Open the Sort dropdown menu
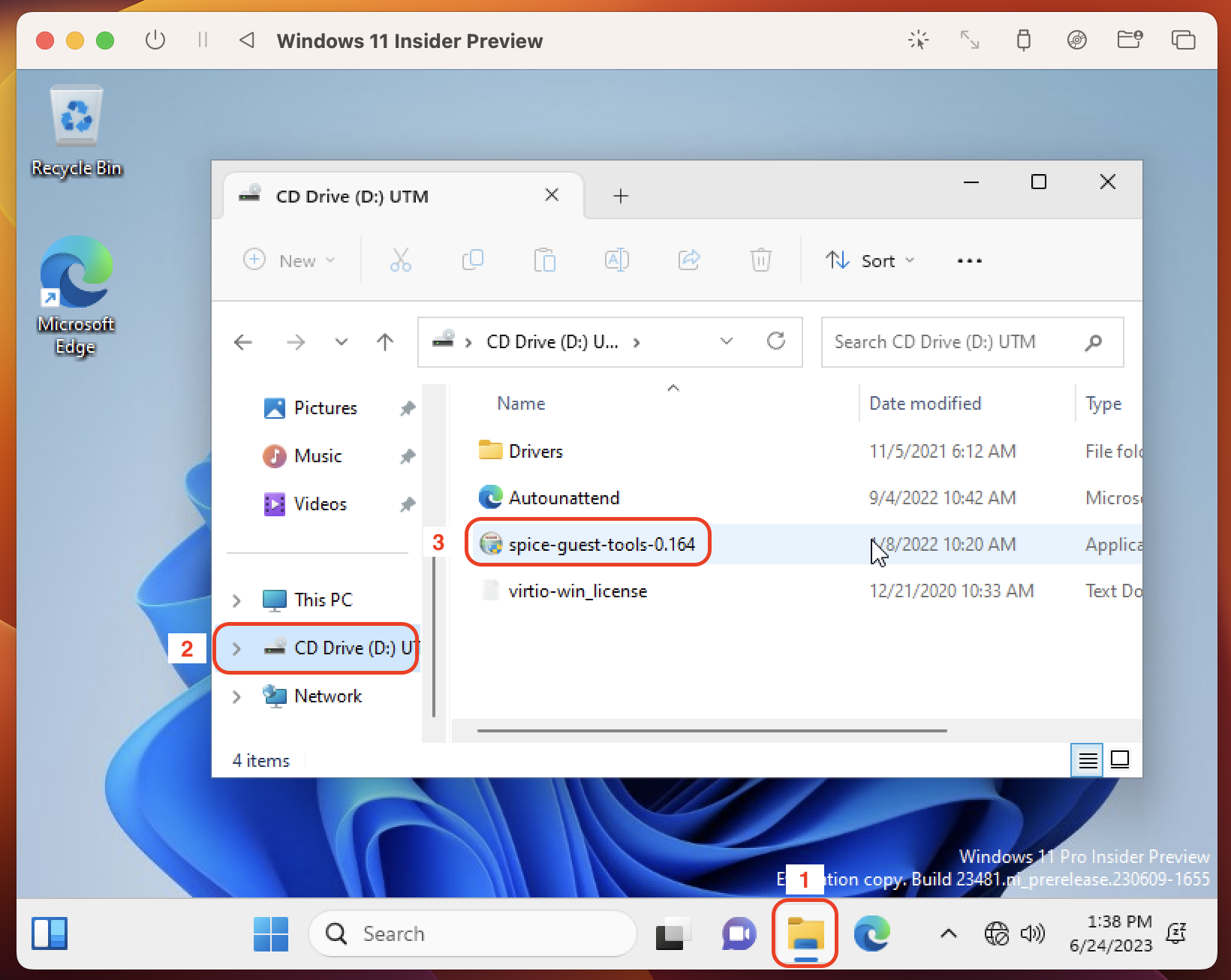This screenshot has width=1231, height=980. point(871,260)
